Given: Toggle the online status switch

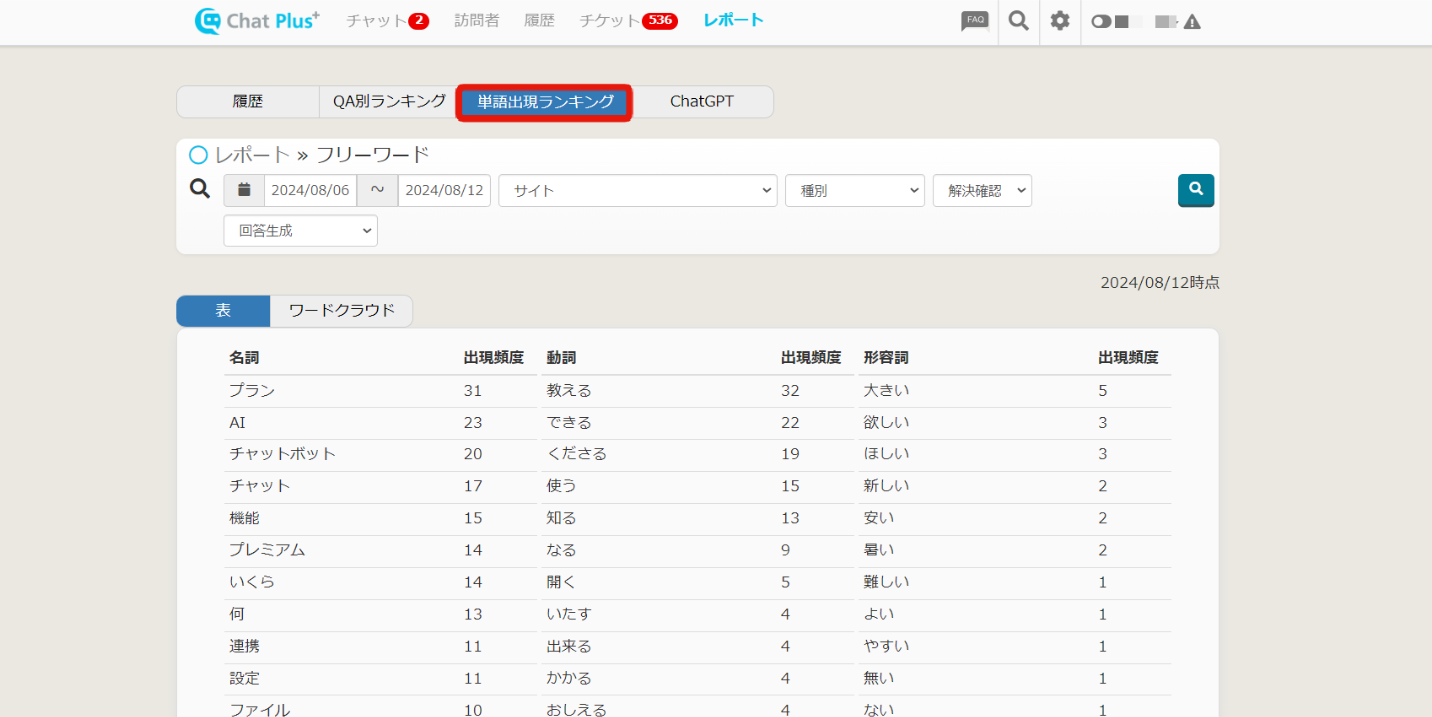Looking at the screenshot, I should pos(1101,22).
